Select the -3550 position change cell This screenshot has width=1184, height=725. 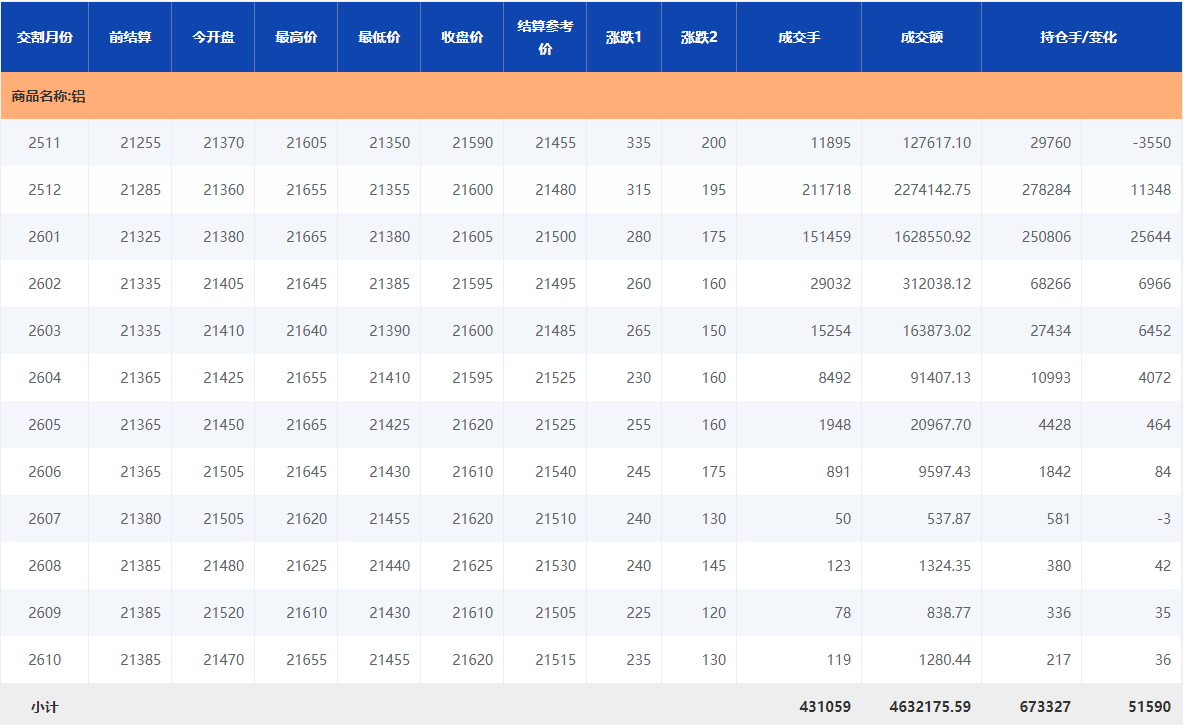pyautogui.click(x=1151, y=143)
